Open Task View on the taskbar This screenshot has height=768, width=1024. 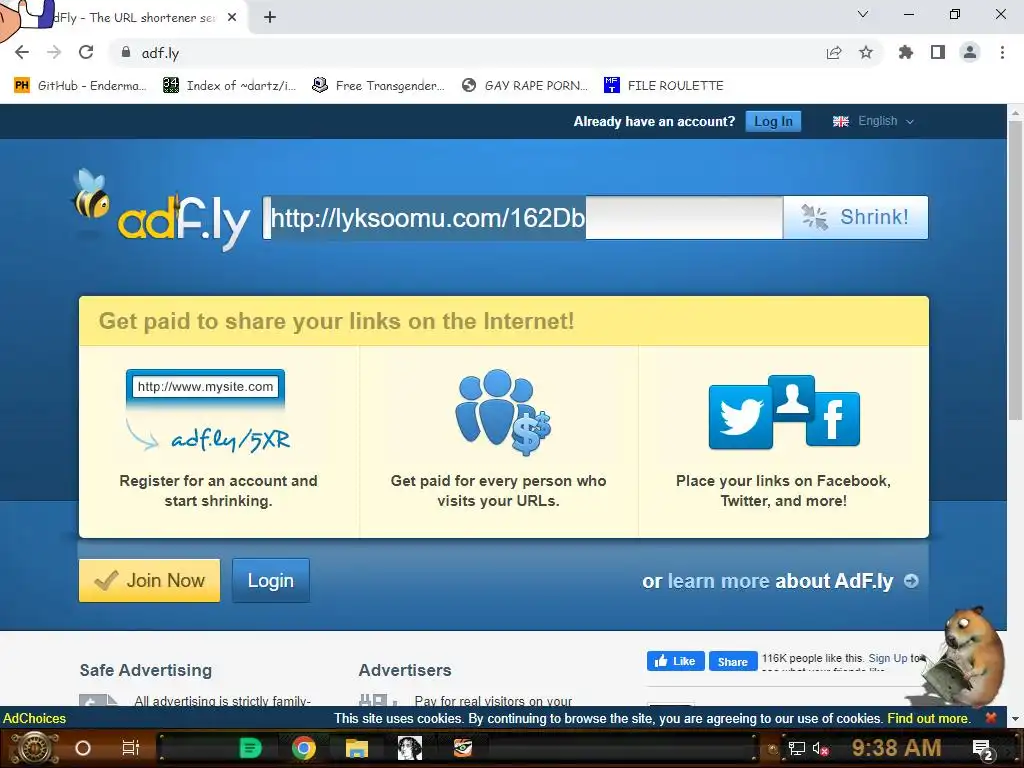(131, 748)
